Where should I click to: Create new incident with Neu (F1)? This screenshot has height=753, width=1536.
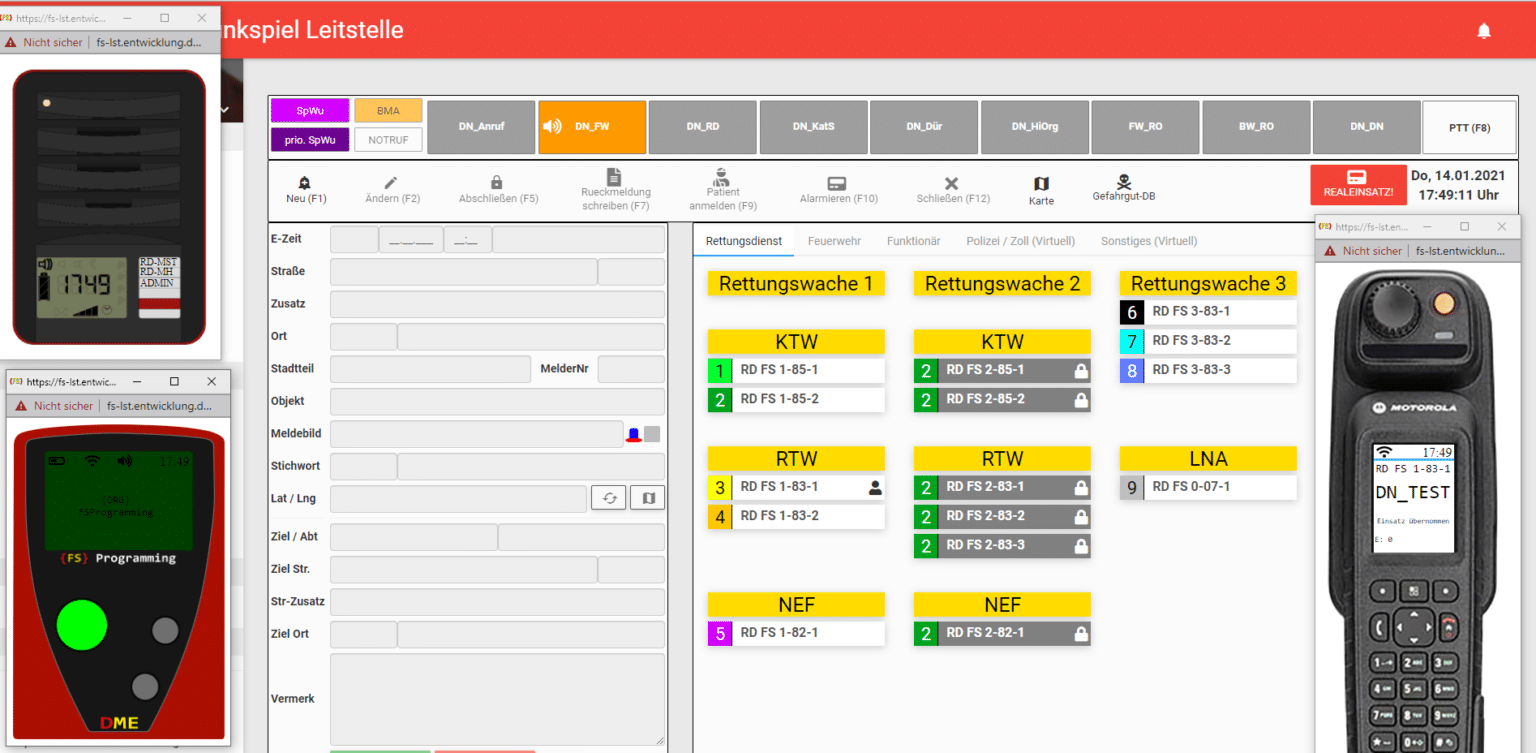305,183
